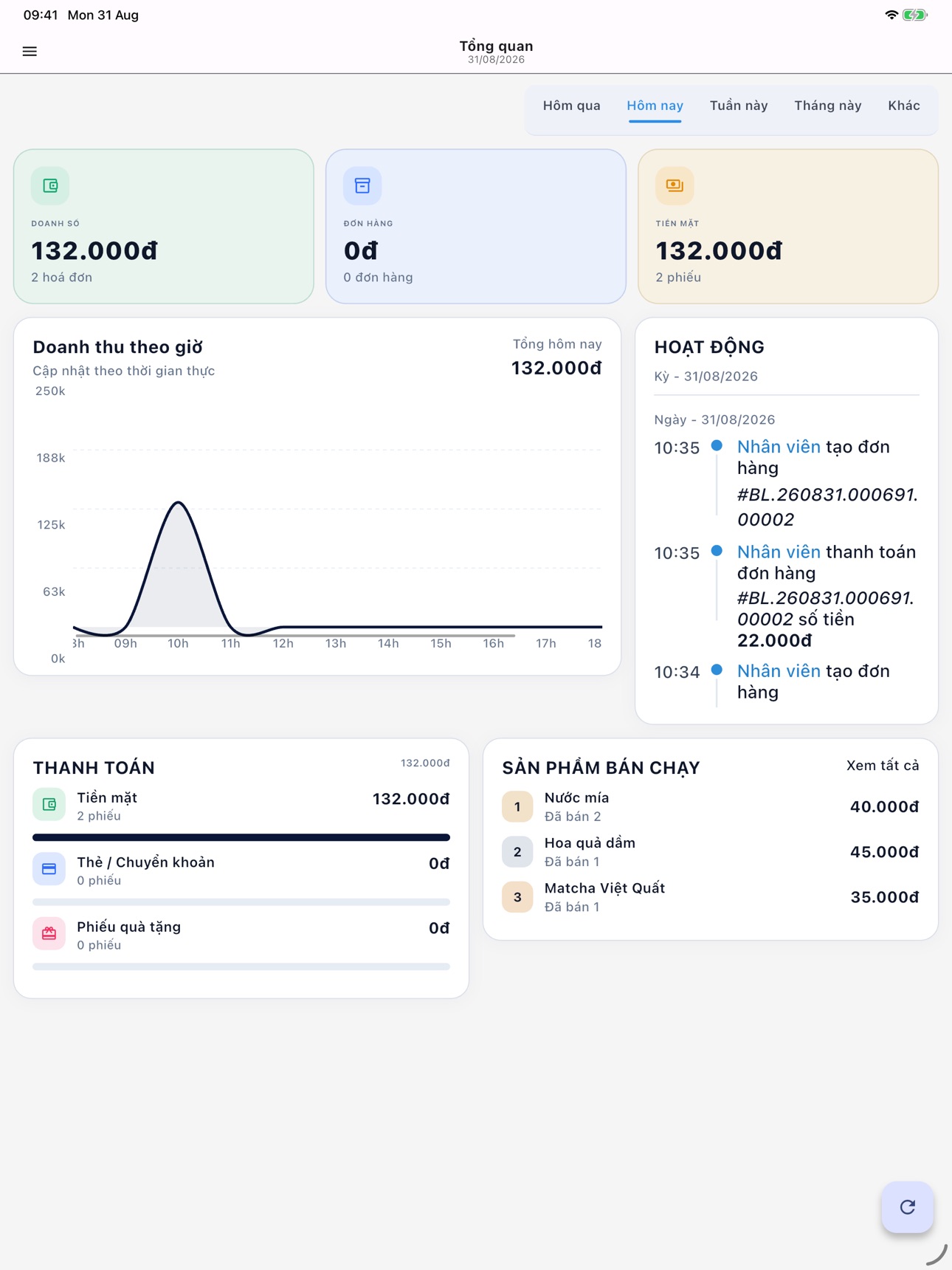This screenshot has width=952, height=1270.
Task: Click the Phiếu quà tặng progress bar
Action: (241, 967)
